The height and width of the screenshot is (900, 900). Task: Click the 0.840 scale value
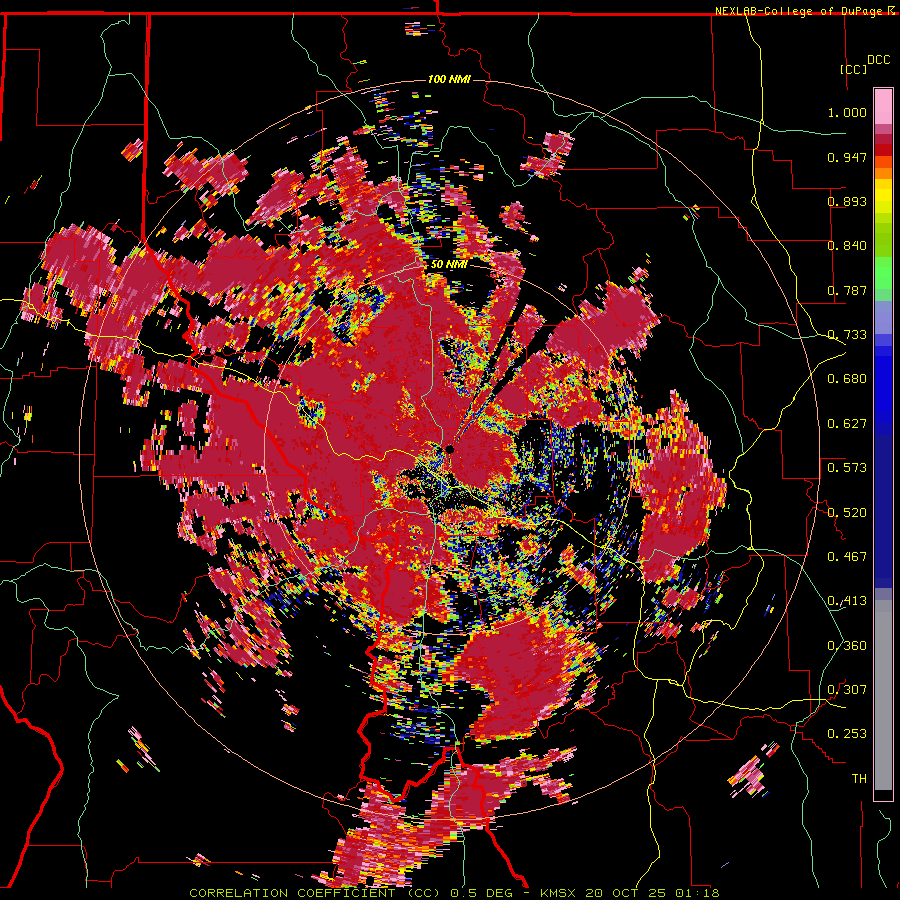pyautogui.click(x=847, y=246)
